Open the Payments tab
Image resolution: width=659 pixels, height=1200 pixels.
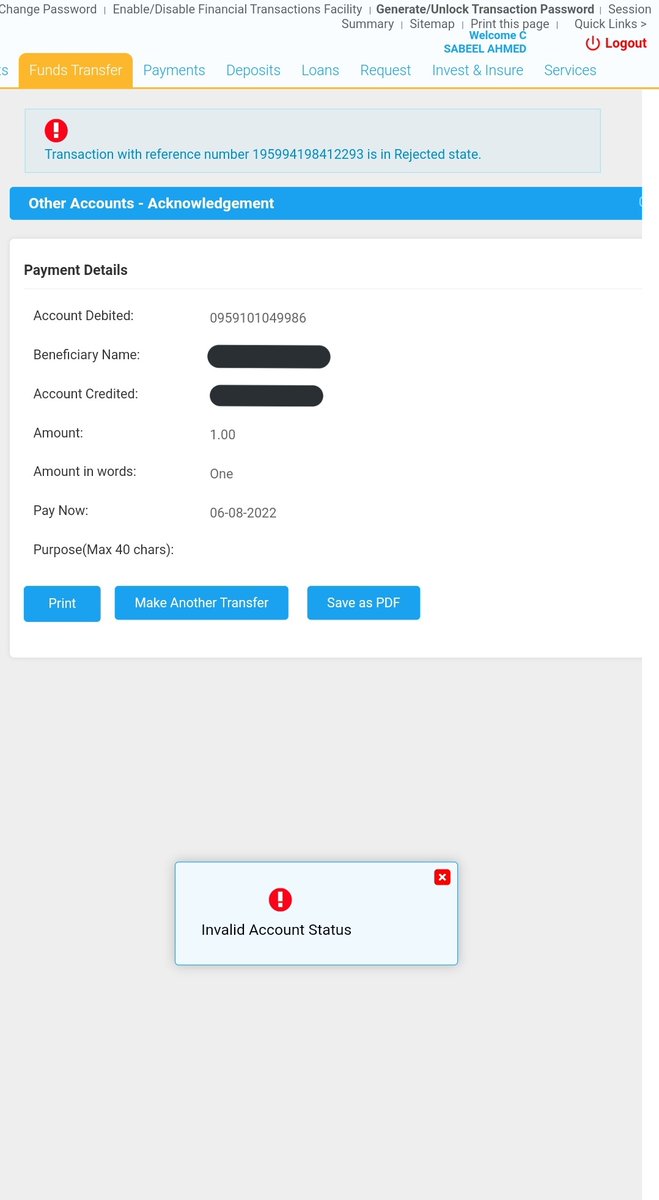point(174,70)
